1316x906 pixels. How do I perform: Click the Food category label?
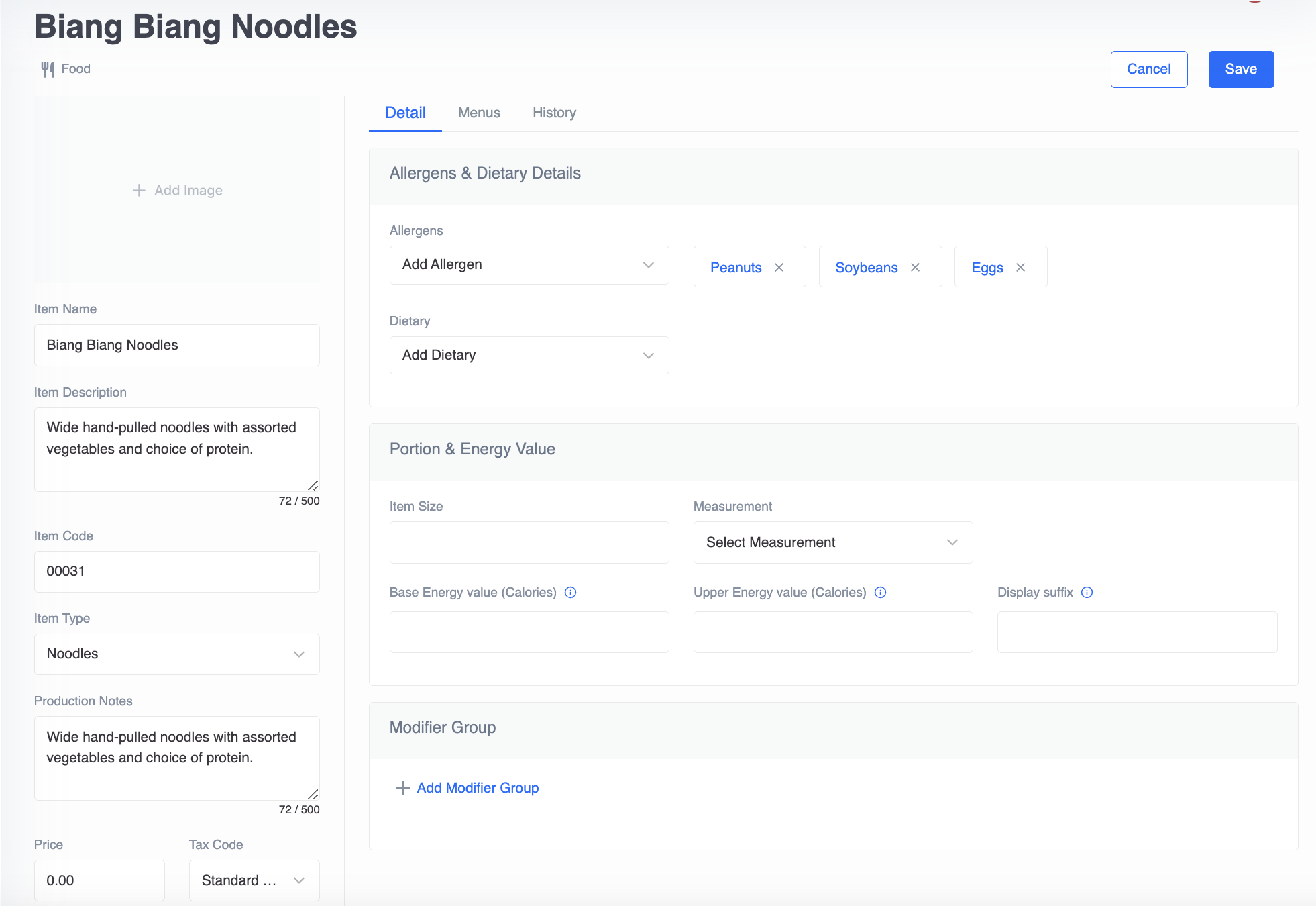pyautogui.click(x=76, y=69)
